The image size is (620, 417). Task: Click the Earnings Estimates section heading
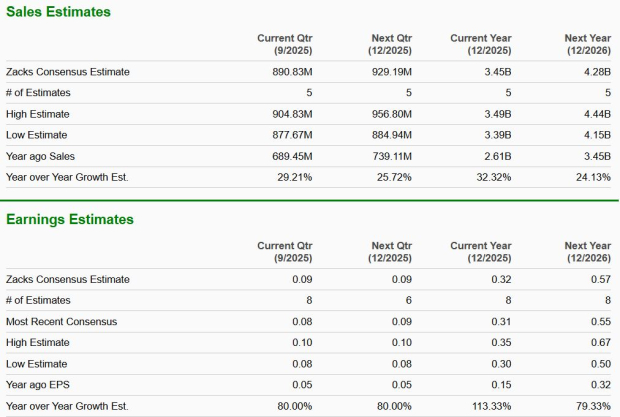pos(70,219)
